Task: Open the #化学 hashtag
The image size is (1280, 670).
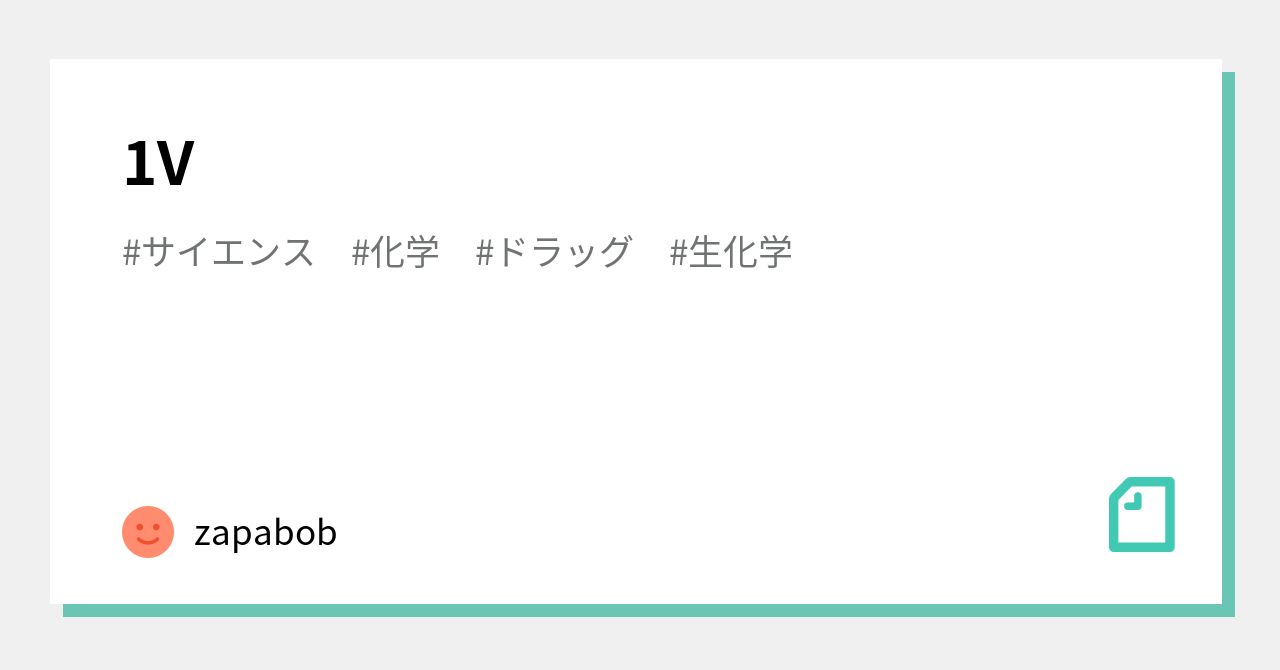Action: [x=395, y=252]
